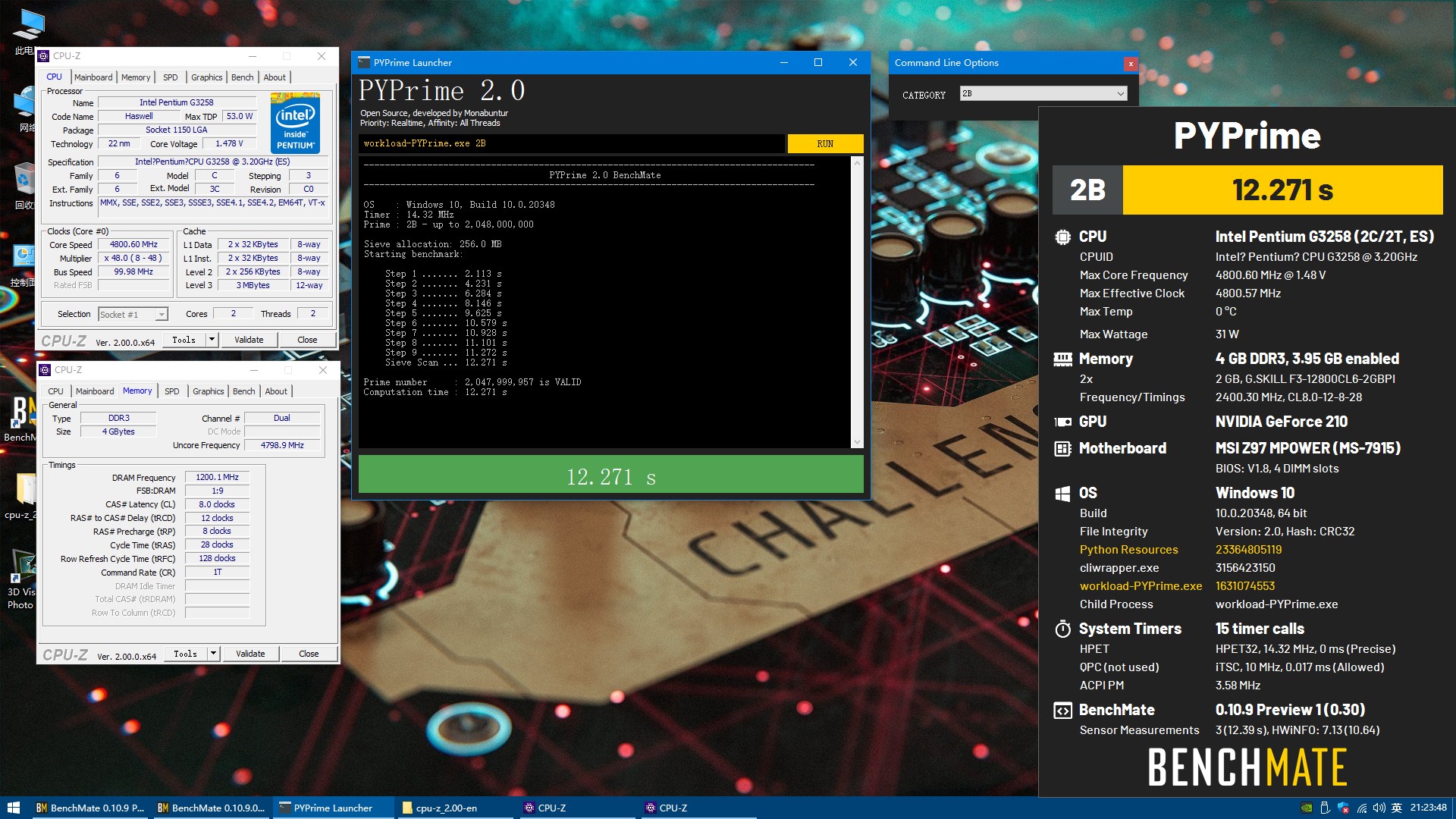Select Bench tab in bottom CPU-Z window
Image resolution: width=1456 pixels, height=819 pixels.
[244, 391]
